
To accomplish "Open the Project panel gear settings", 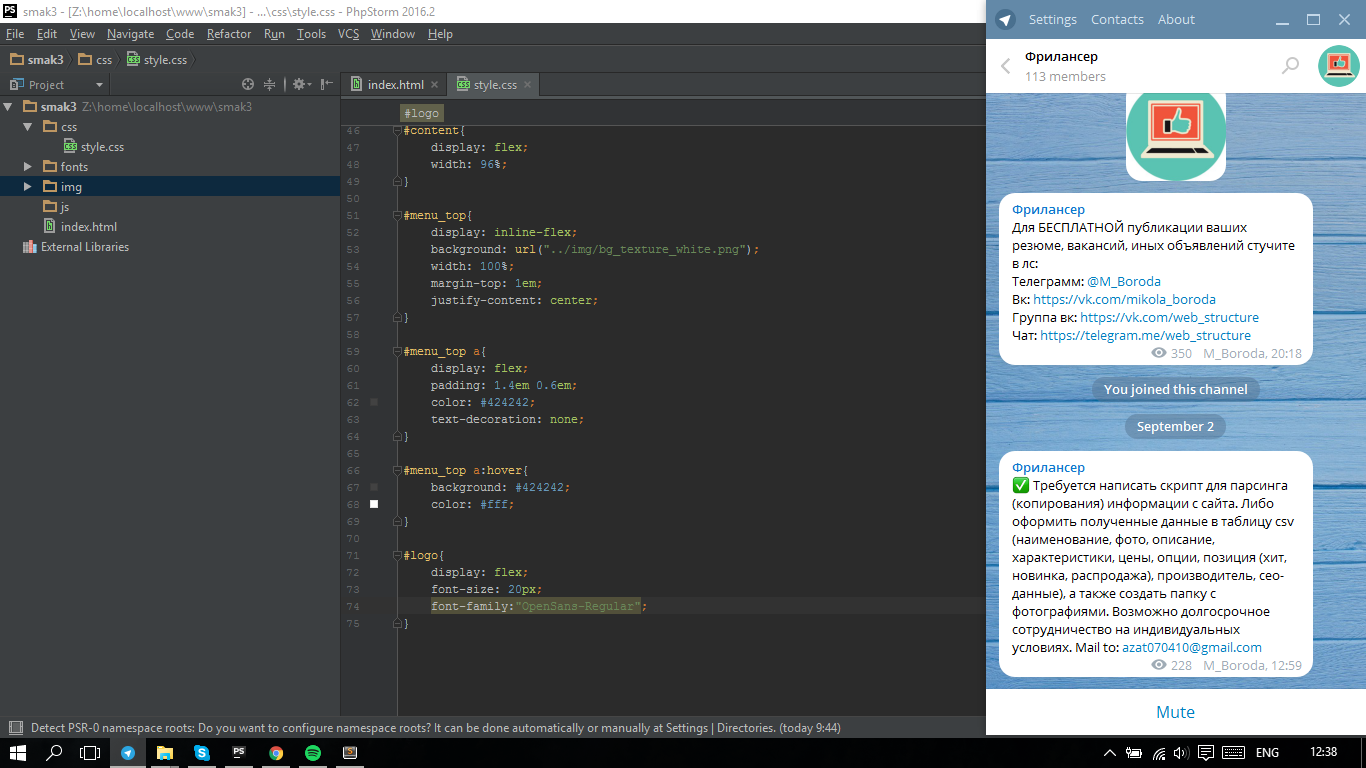I will pyautogui.click(x=299, y=85).
